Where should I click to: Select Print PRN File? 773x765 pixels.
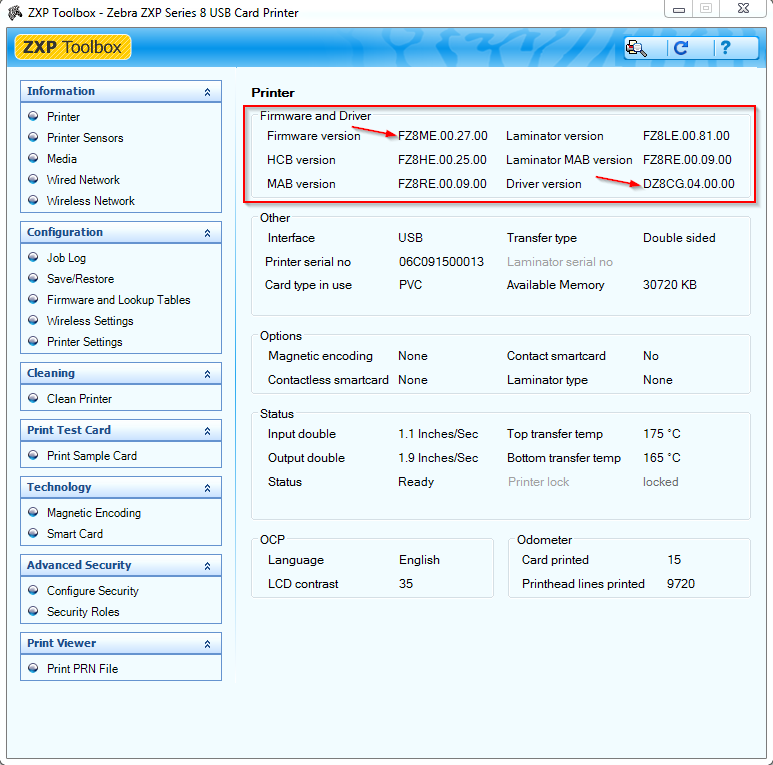(82, 669)
